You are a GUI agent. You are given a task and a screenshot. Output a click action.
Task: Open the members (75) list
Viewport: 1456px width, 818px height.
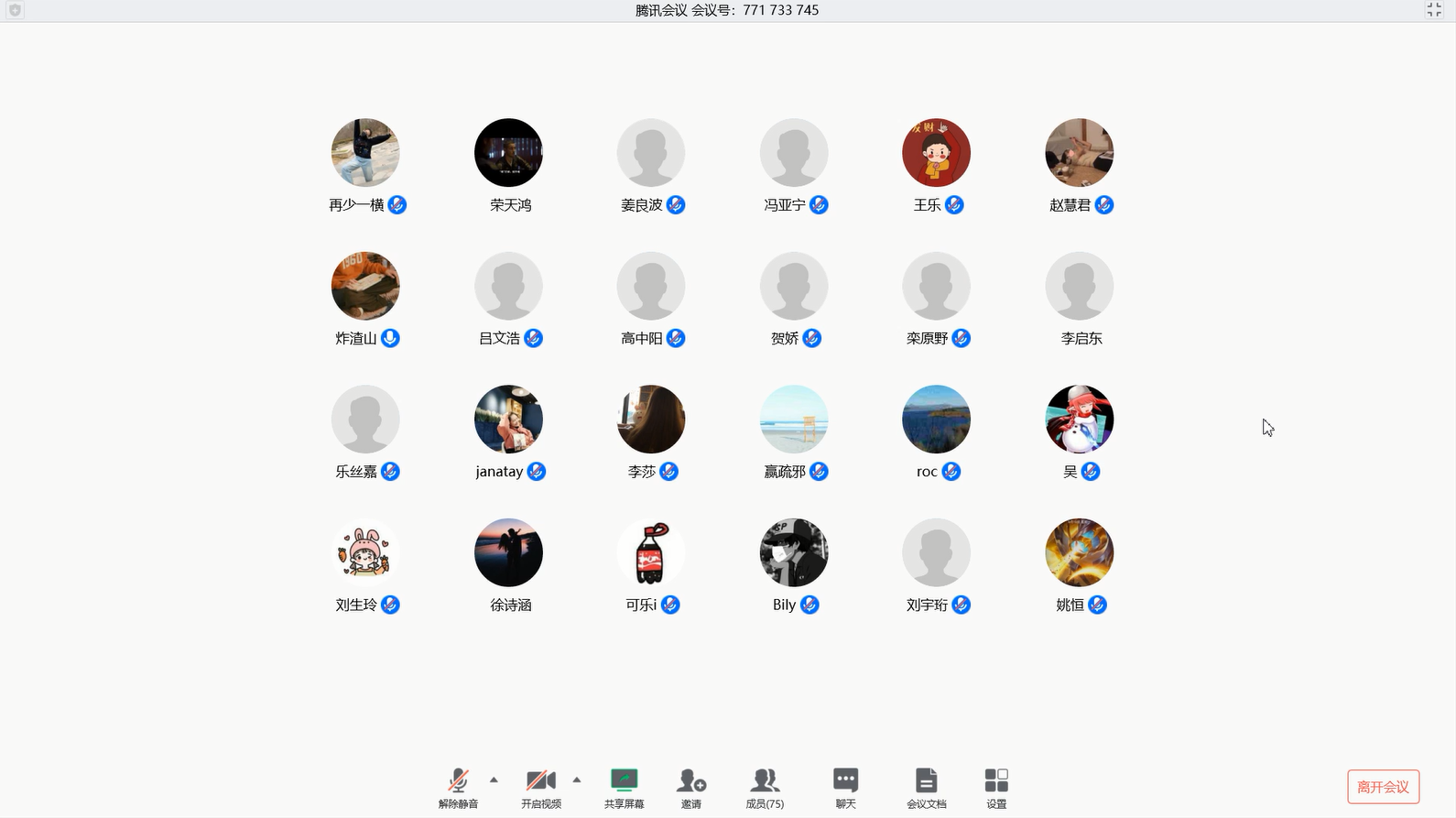point(765,781)
